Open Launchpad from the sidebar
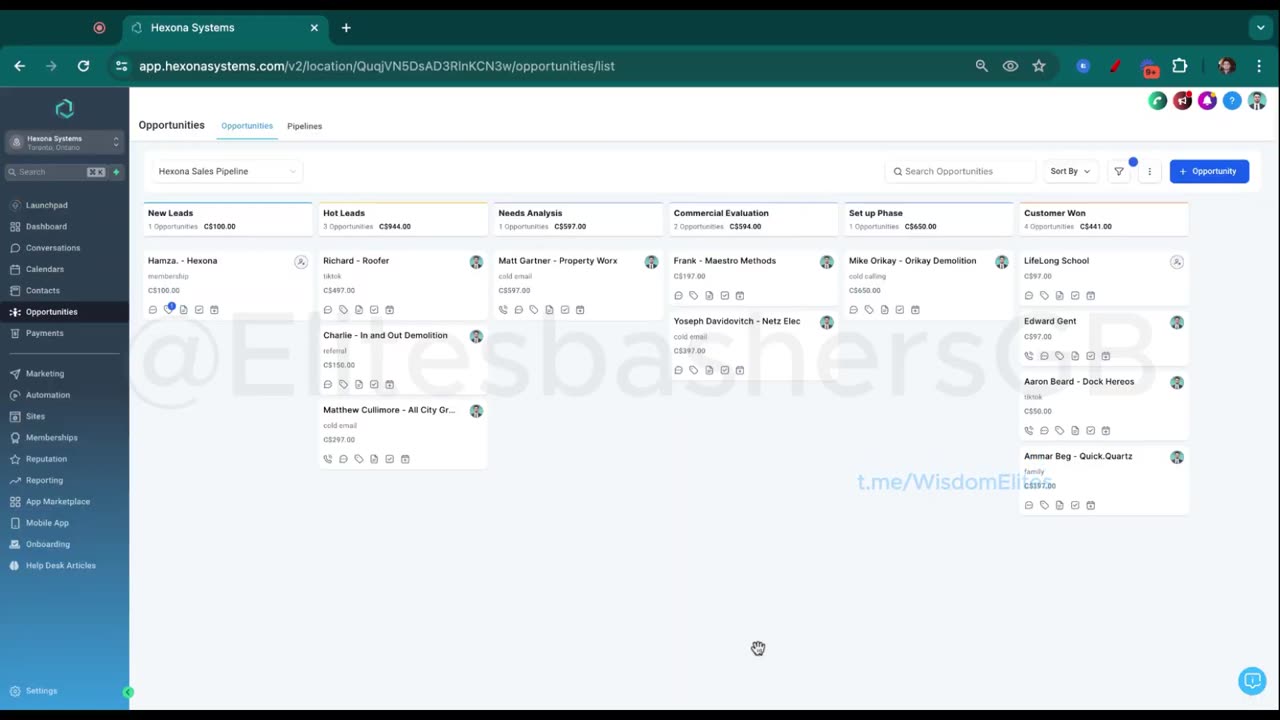Screen dimensions: 1280x720 [x=47, y=205]
